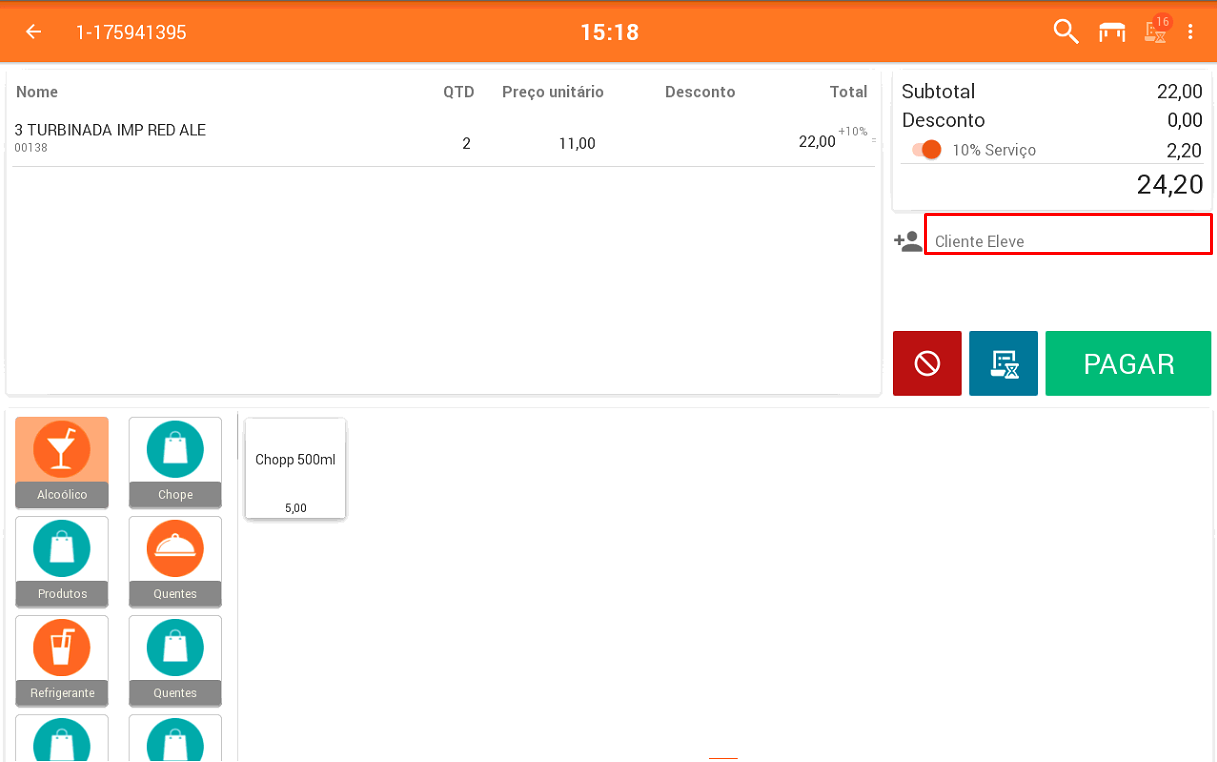Click the grand total 24,20
Viewport: 1217px width, 762px height.
1169,184
